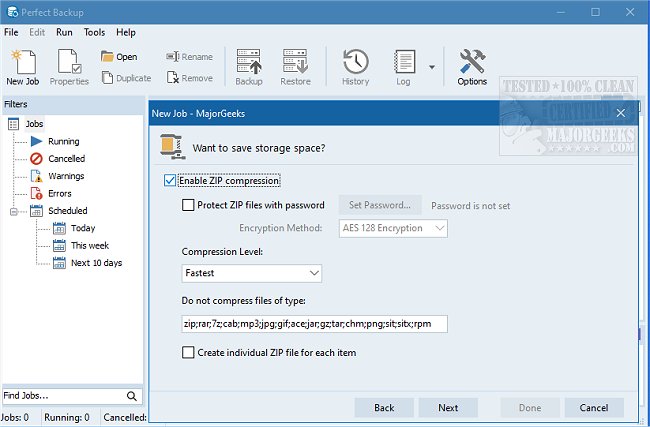Open the File menu
Screen dimensions: 650x427
click(11, 32)
